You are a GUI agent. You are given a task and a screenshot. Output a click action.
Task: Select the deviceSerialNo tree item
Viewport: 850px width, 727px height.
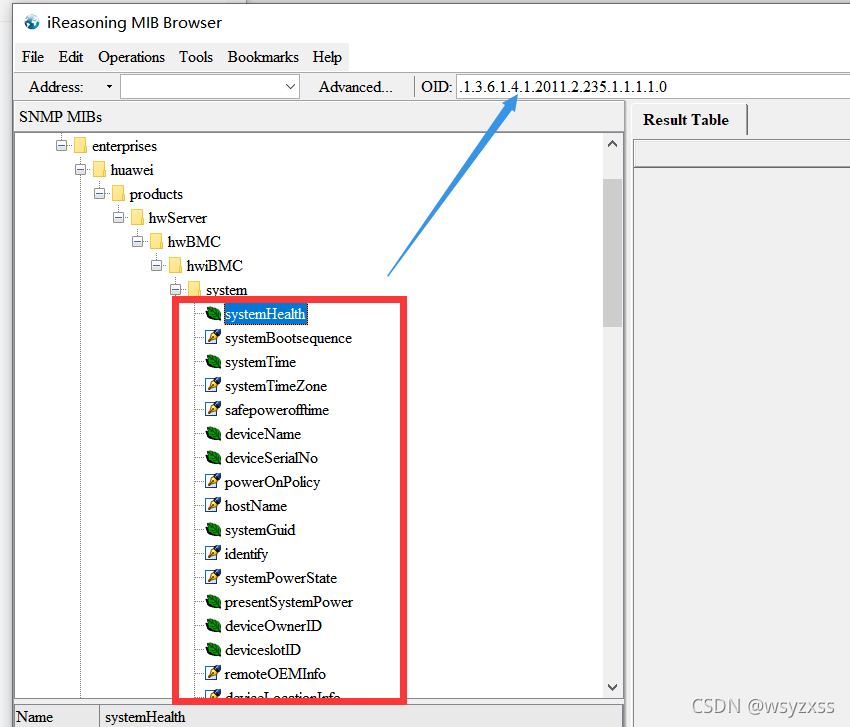click(x=271, y=458)
